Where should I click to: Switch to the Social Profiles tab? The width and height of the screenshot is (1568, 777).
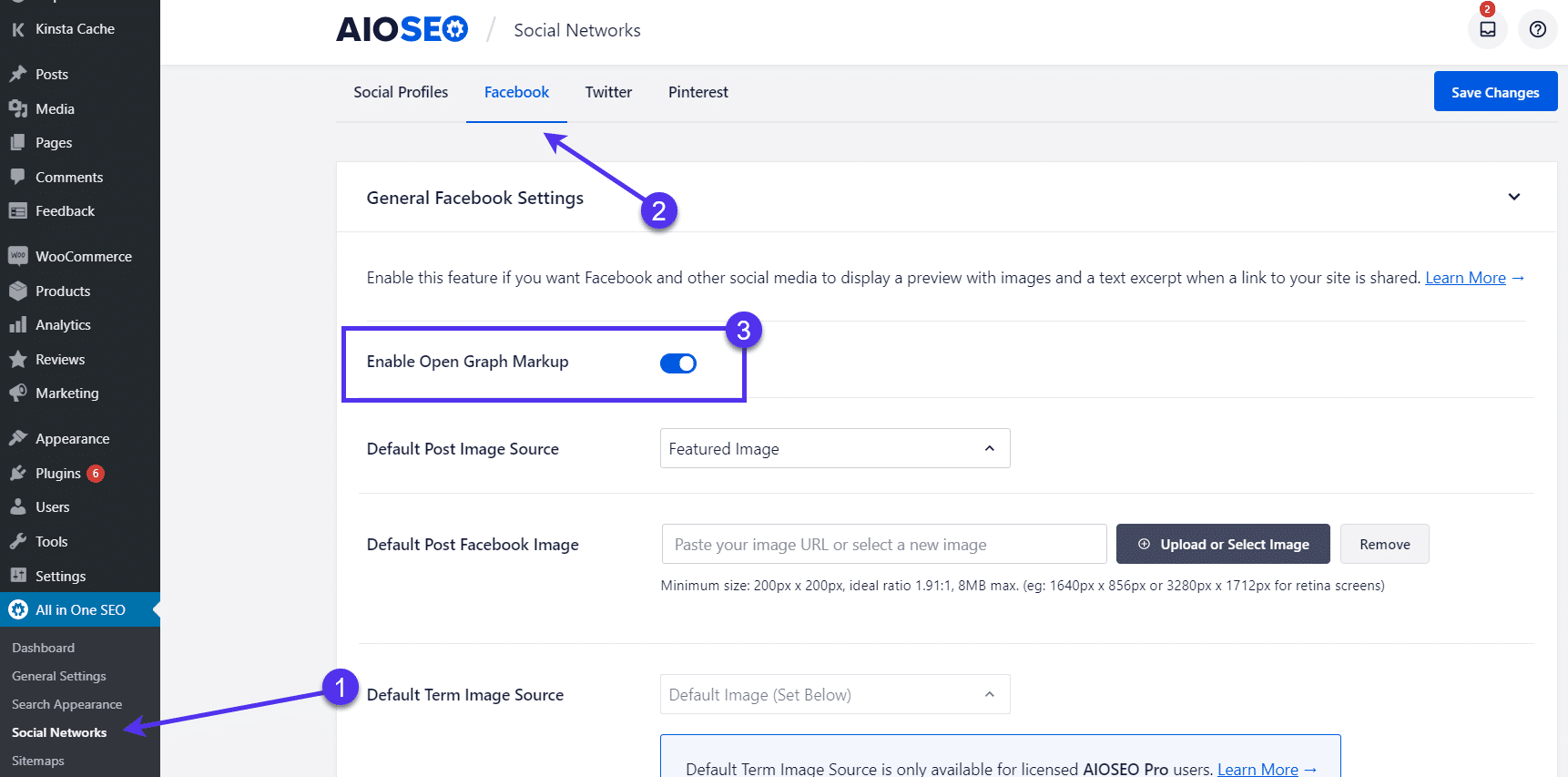coord(401,92)
